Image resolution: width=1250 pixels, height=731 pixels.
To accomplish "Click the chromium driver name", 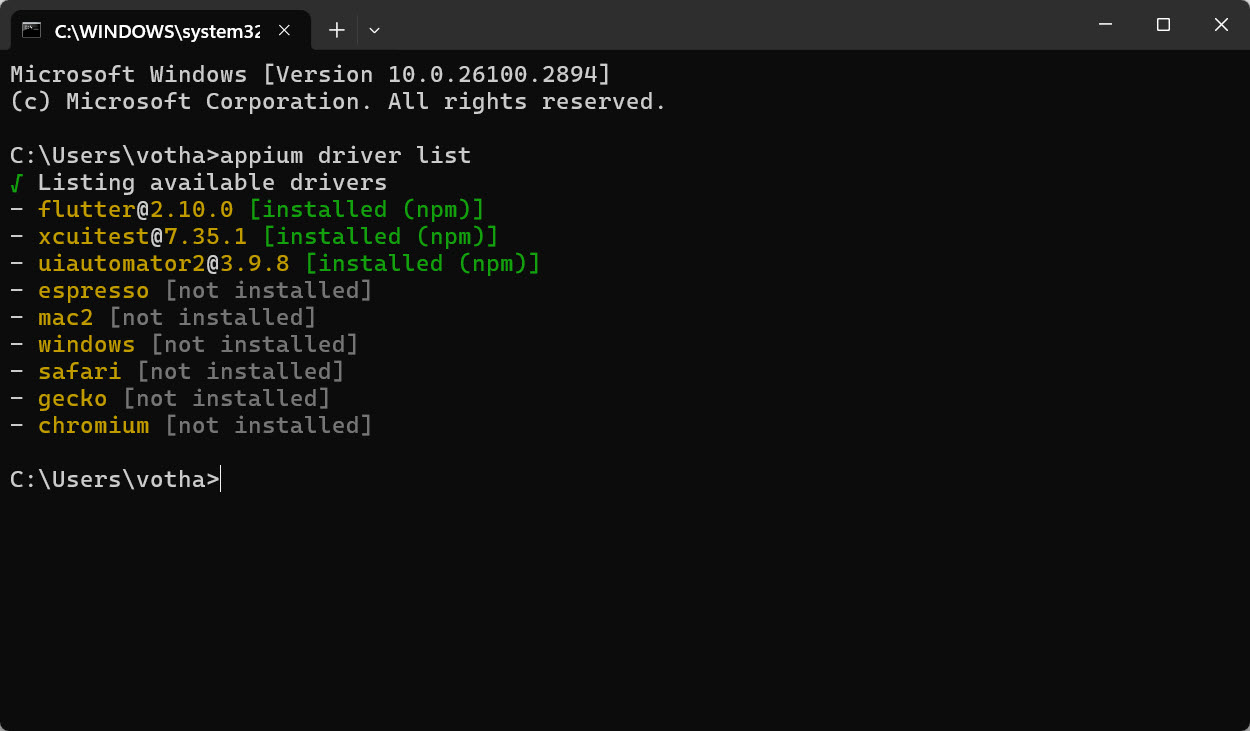I will tap(94, 426).
